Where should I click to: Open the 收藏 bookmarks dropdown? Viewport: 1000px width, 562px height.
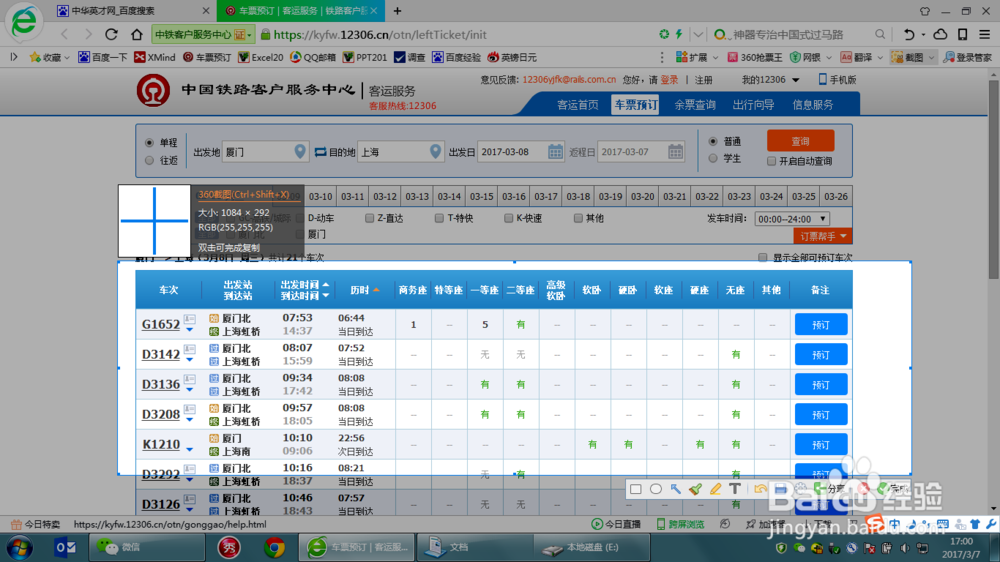(50, 57)
